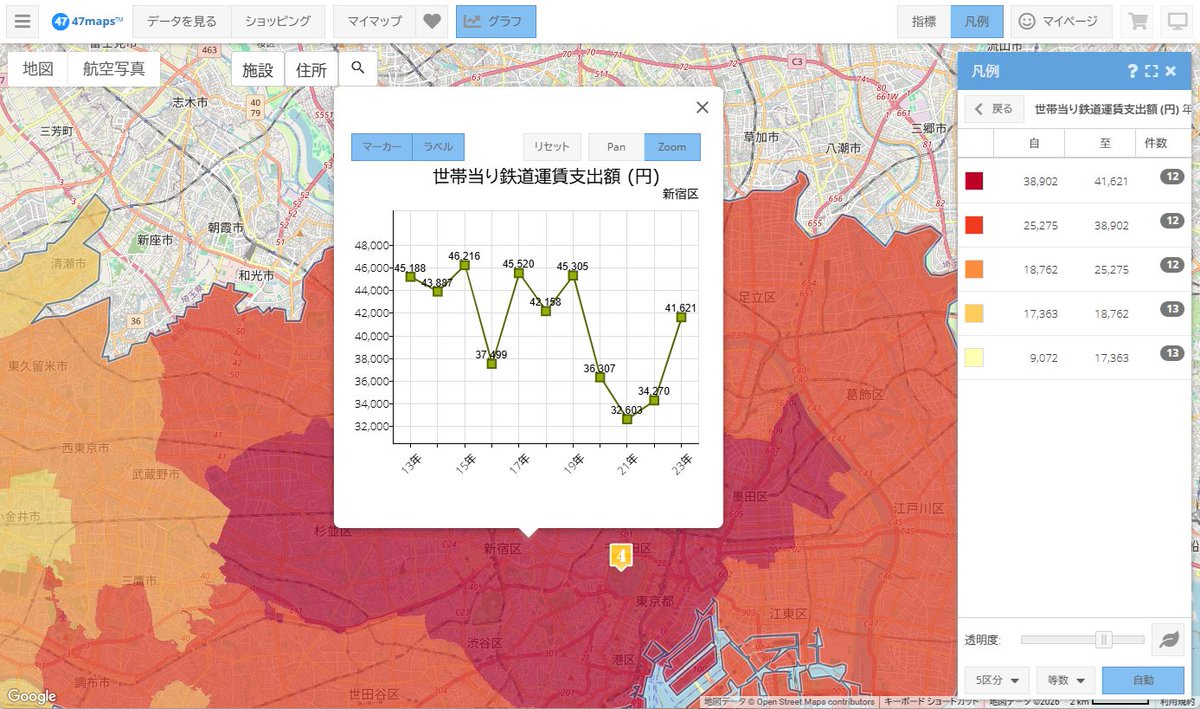Click the リセット chart button
1200x709 pixels.
coord(552,147)
